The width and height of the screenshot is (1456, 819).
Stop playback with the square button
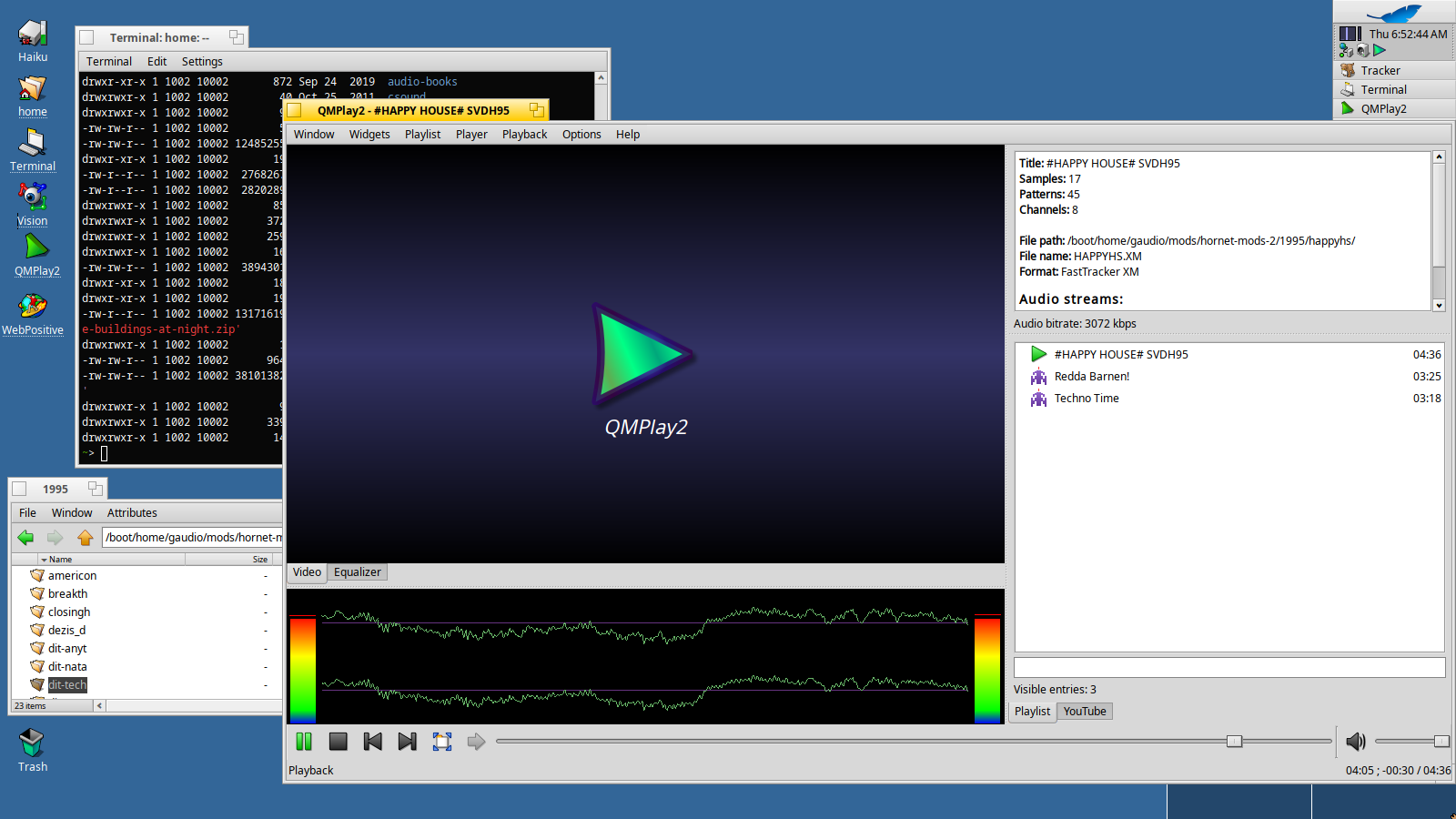pyautogui.click(x=339, y=742)
